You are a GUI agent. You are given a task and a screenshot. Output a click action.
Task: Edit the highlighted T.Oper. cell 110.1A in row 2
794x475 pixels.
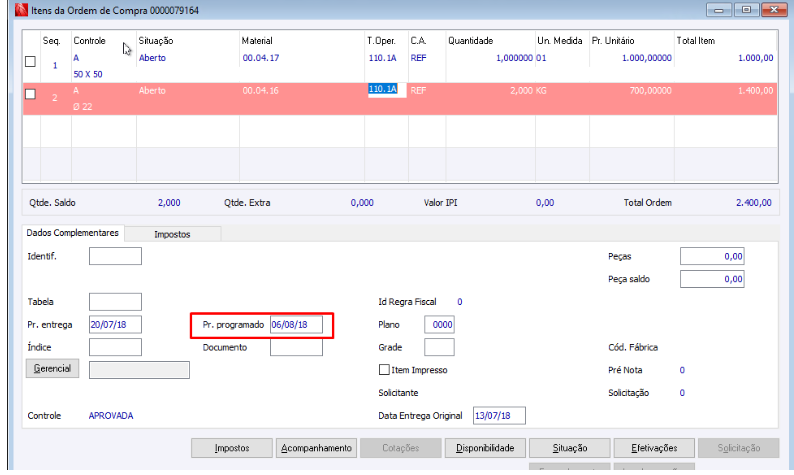click(x=387, y=90)
